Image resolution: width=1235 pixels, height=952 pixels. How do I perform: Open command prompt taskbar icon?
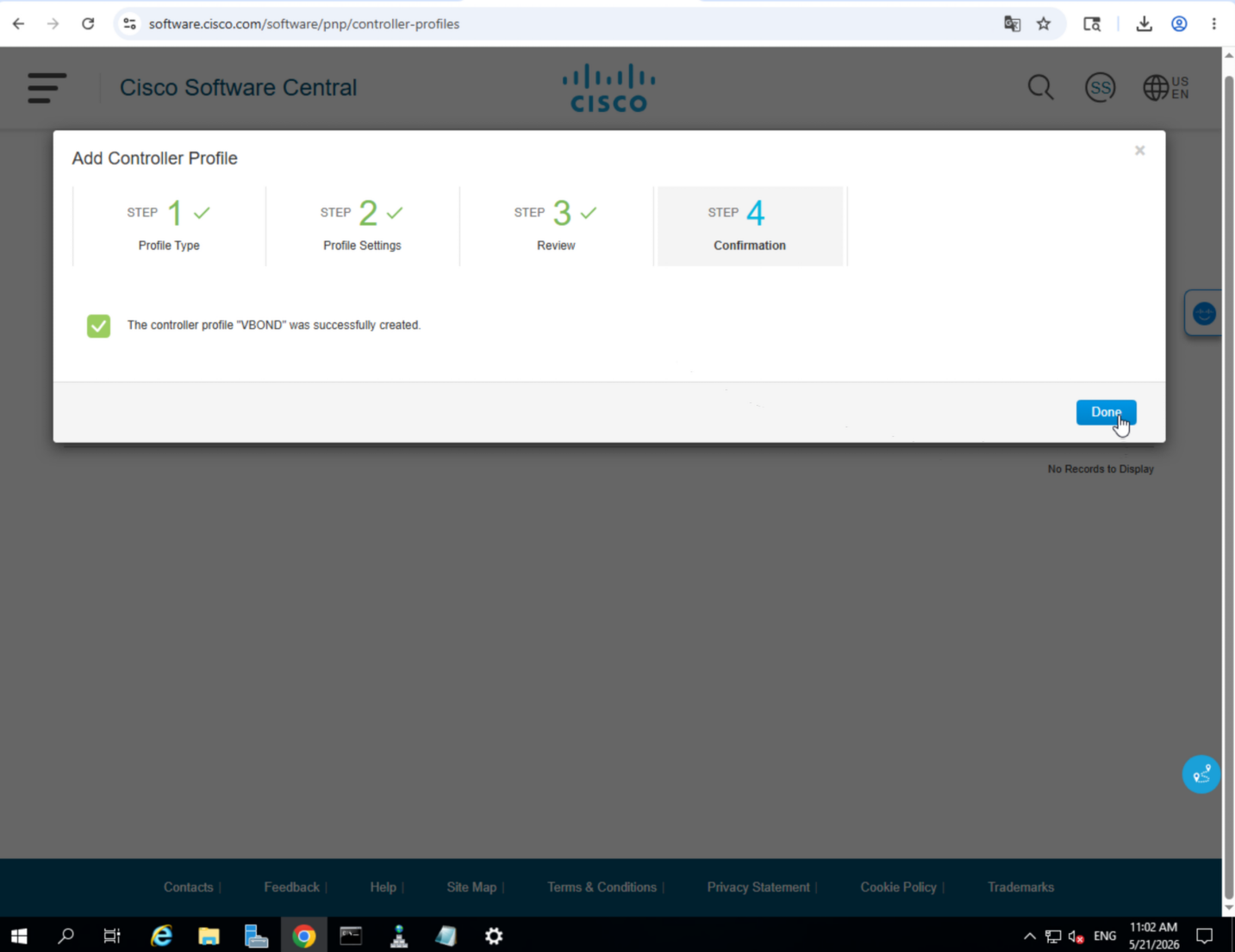pyautogui.click(x=351, y=936)
